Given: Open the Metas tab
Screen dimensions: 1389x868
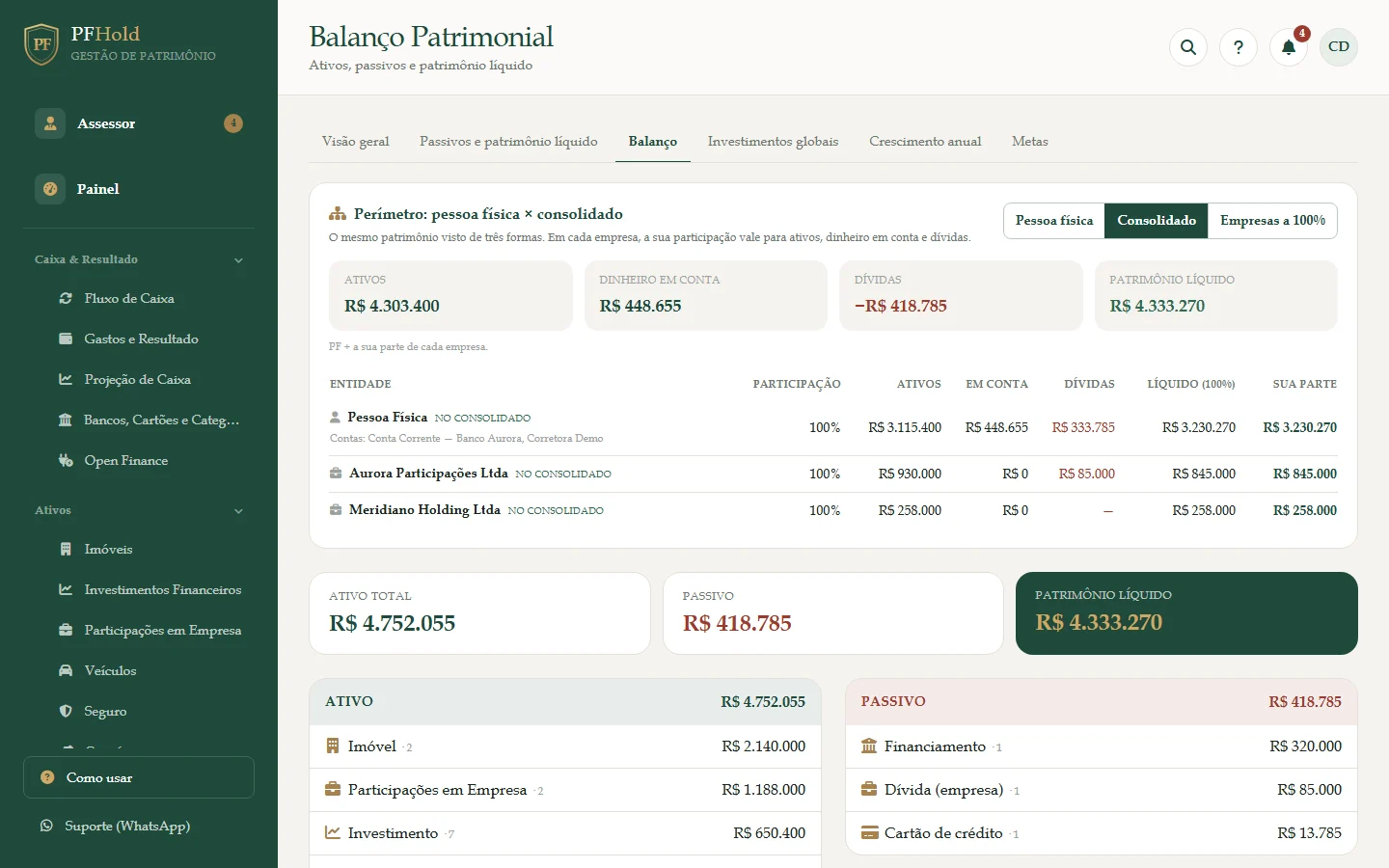Looking at the screenshot, I should (x=1029, y=142).
